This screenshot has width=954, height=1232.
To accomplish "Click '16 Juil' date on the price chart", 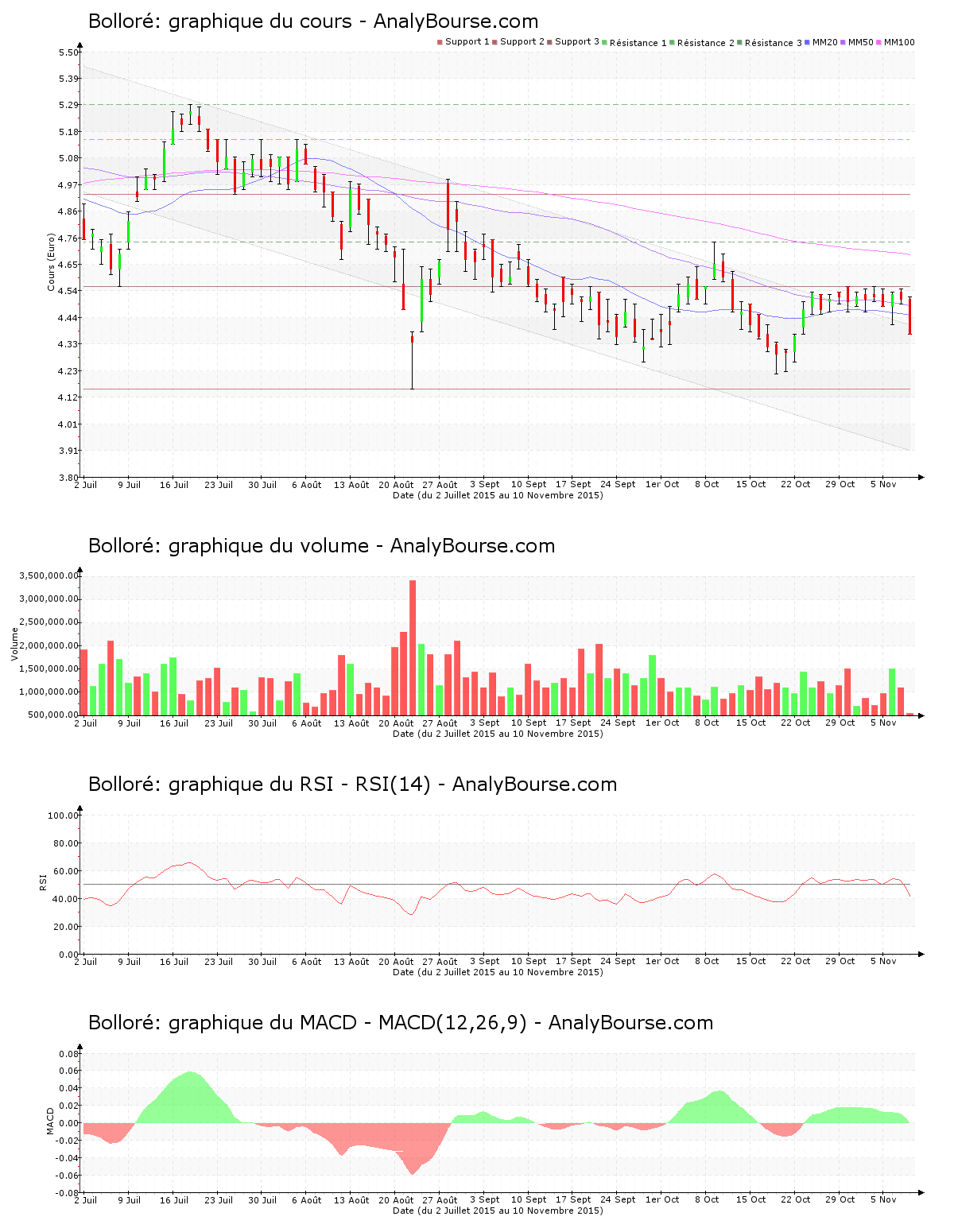I will pos(174,485).
